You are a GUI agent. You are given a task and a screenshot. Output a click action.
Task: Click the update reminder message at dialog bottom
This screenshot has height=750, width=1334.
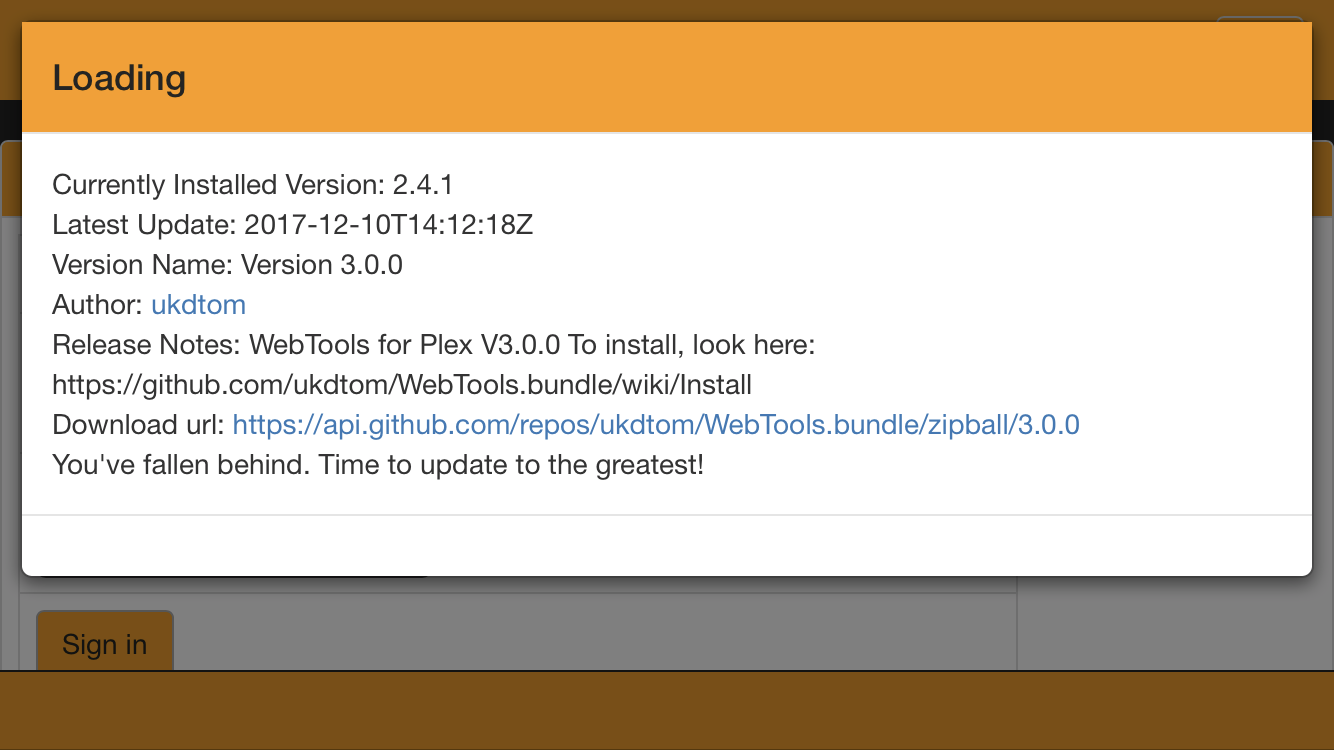pyautogui.click(x=377, y=464)
